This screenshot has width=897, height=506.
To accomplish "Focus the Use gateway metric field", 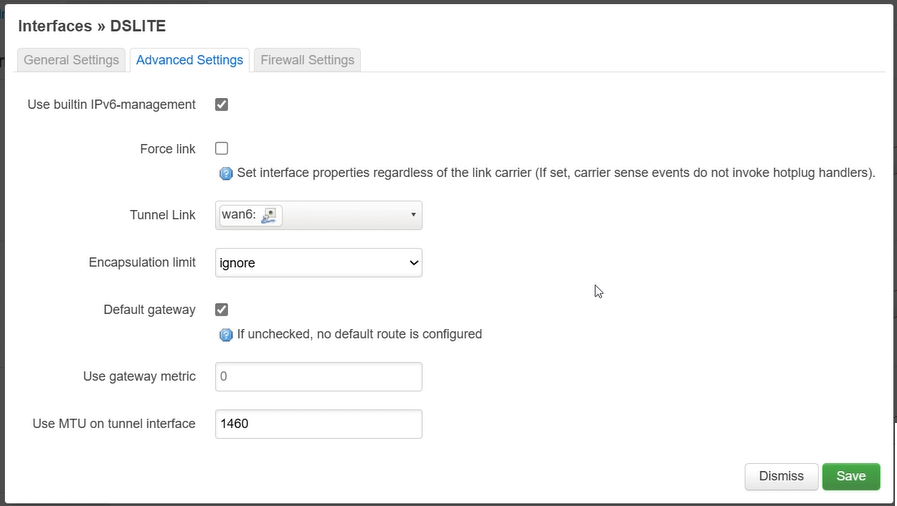I will click(x=319, y=377).
